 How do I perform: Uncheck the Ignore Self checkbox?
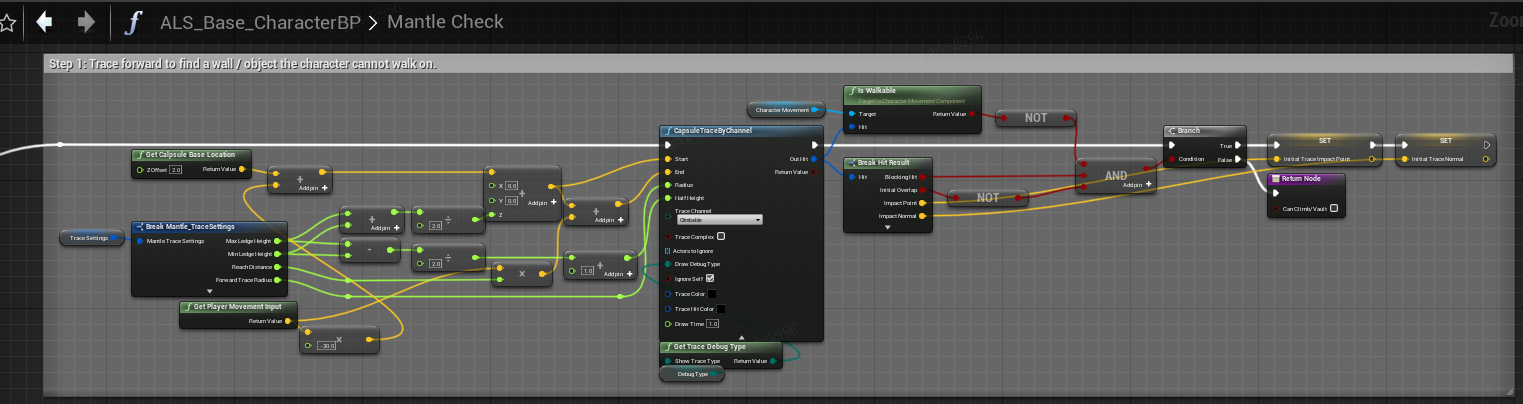point(710,278)
